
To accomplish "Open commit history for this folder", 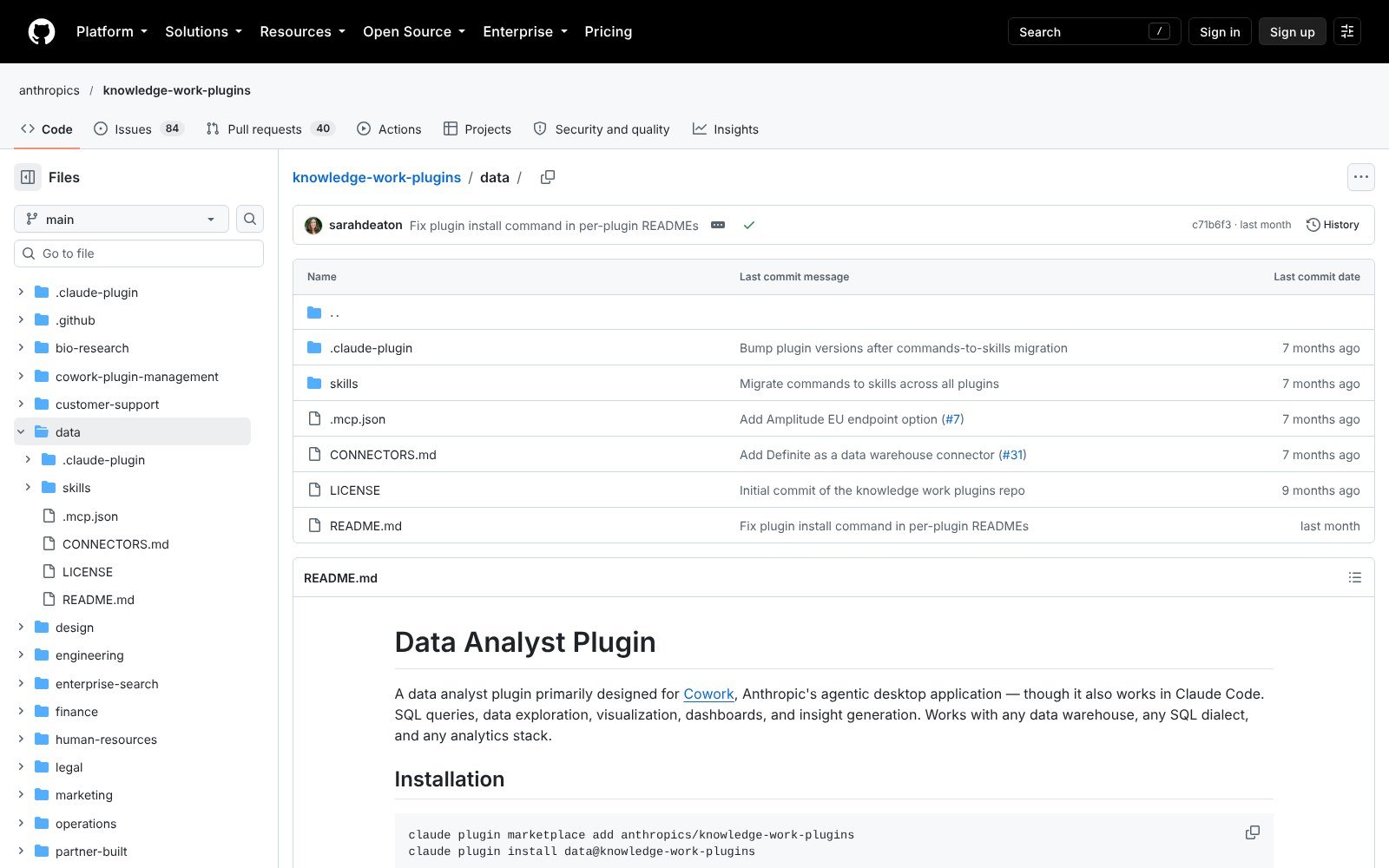I will [x=1333, y=225].
